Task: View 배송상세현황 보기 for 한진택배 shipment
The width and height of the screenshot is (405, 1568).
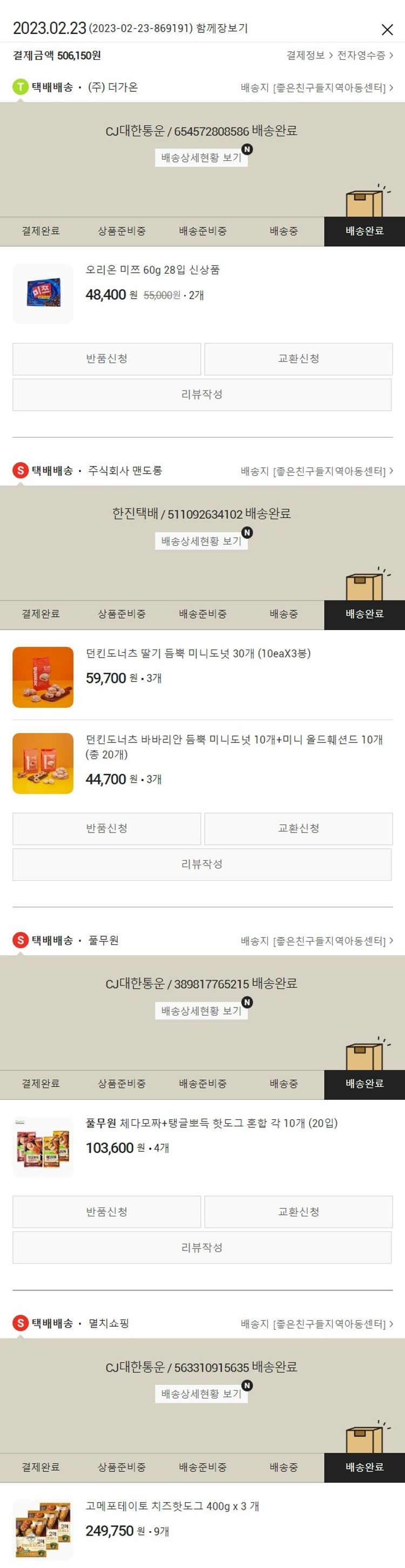Action: pos(201,541)
